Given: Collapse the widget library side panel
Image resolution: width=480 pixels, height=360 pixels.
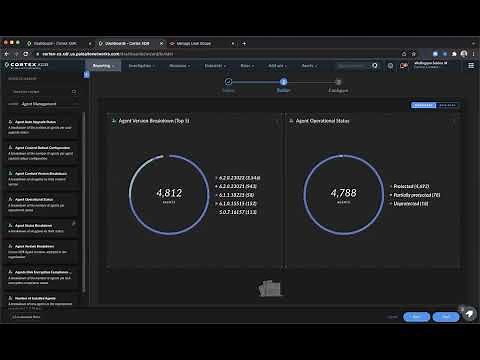Looking at the screenshot, I should tap(86, 75).
